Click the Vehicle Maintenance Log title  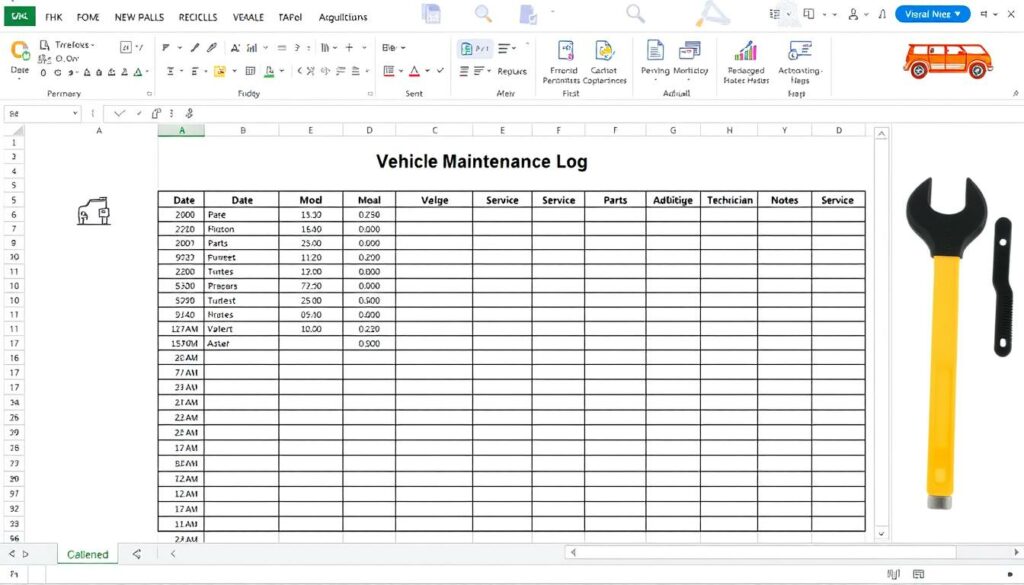pos(481,161)
